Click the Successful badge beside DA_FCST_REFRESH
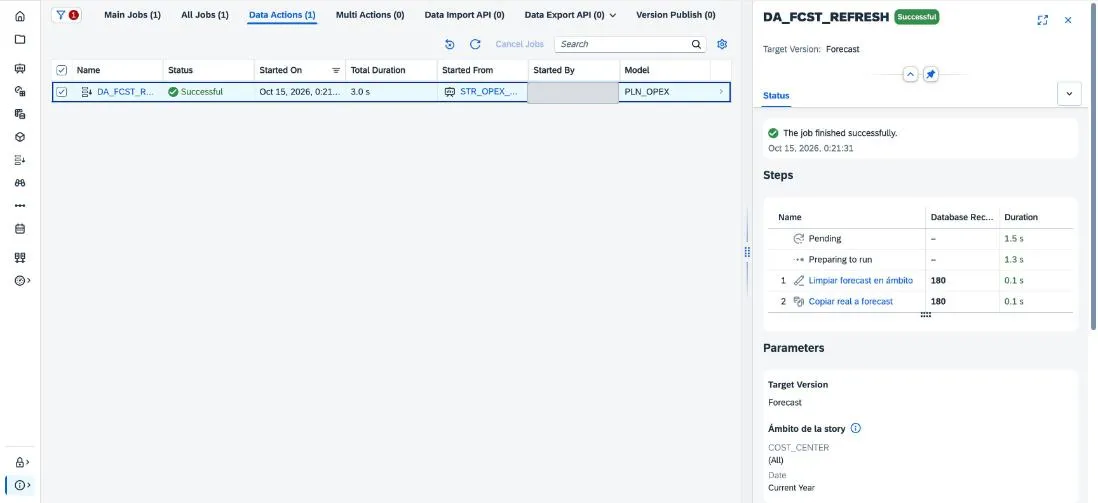The image size is (1098, 503). pos(917,17)
